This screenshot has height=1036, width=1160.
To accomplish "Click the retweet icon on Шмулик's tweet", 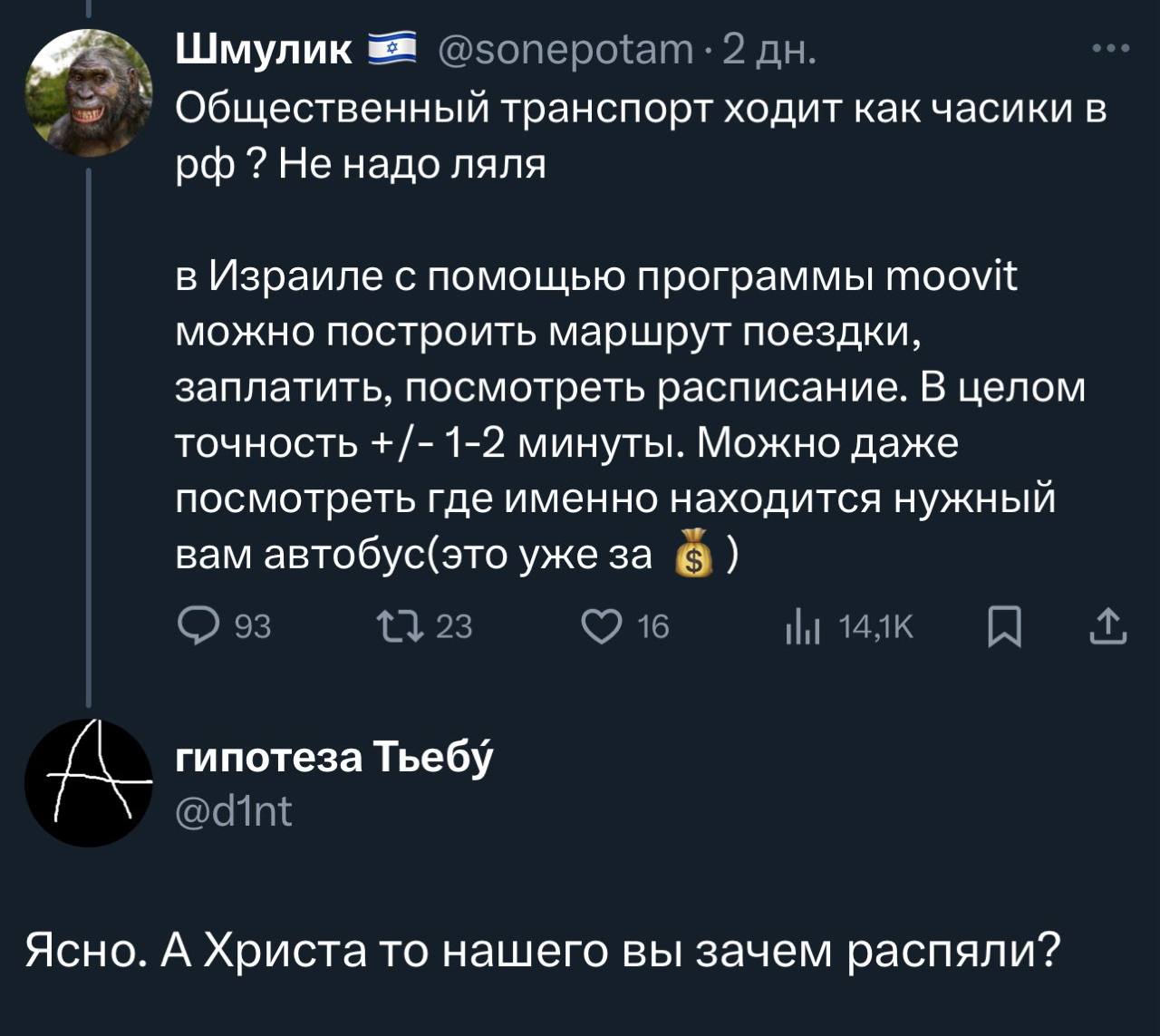I will click(x=398, y=625).
